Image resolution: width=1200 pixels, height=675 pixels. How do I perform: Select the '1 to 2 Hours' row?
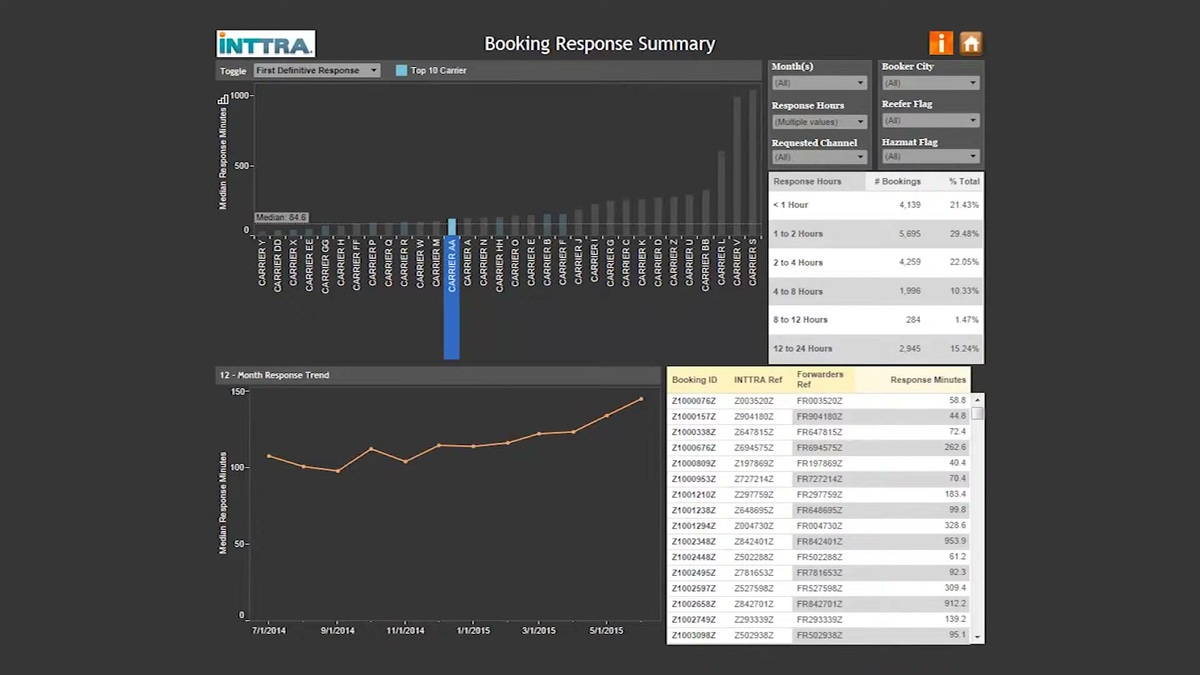pos(876,234)
